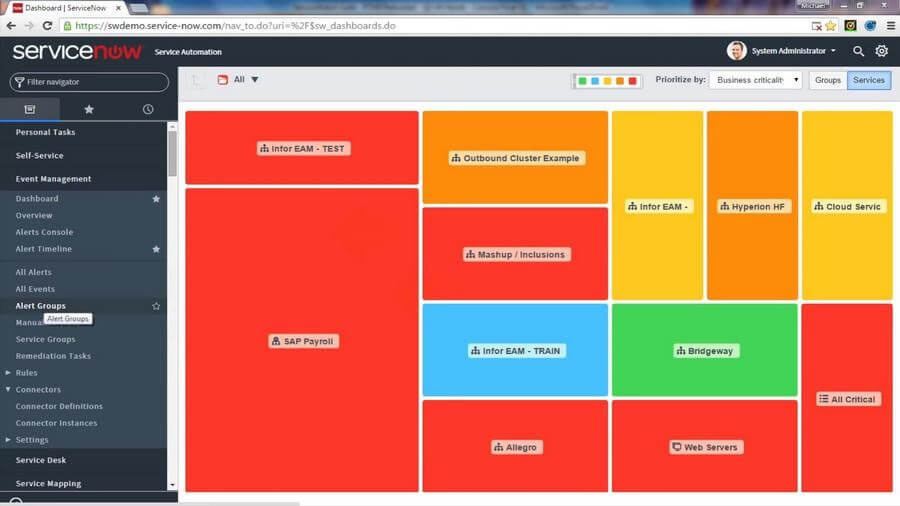900x506 pixels.
Task: Open the All filter dropdown arrow
Action: click(254, 80)
